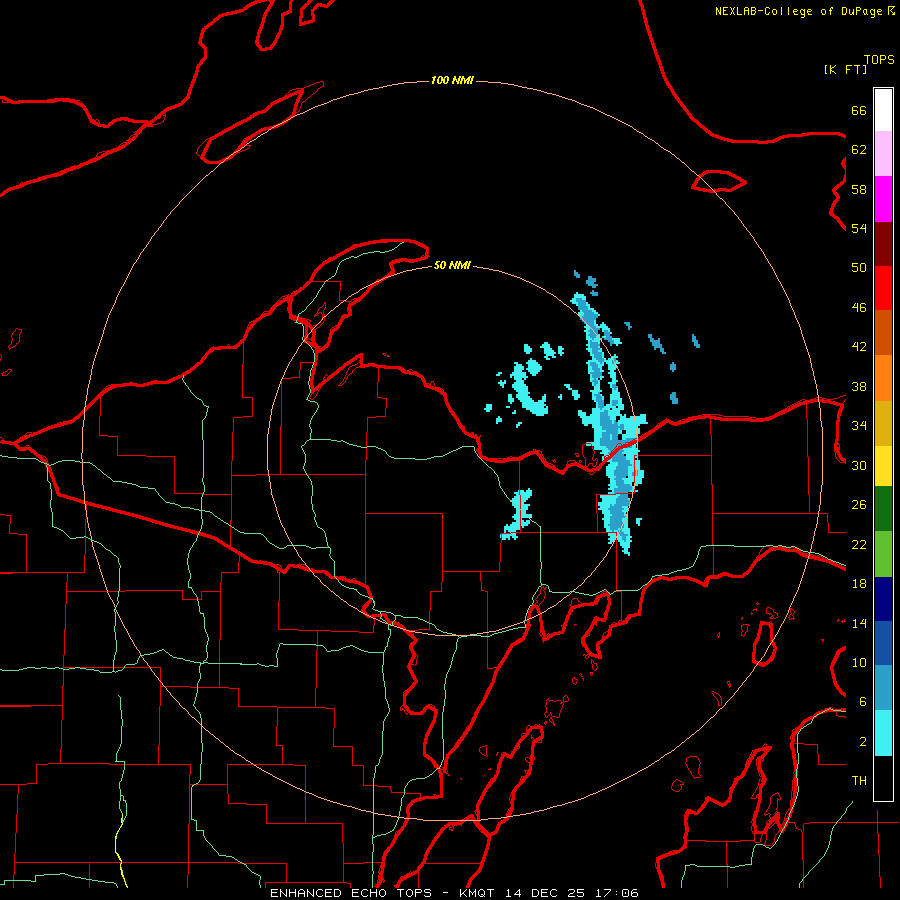Click the white top color swatch above 66
The height and width of the screenshot is (900, 900).
click(x=883, y=110)
